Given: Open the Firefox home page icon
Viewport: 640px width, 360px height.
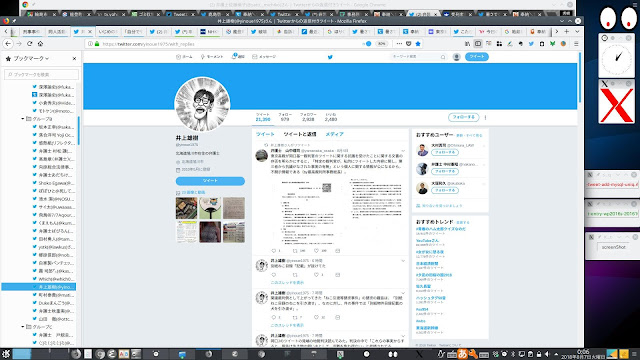Looking at the screenshot, I should coord(40,44).
